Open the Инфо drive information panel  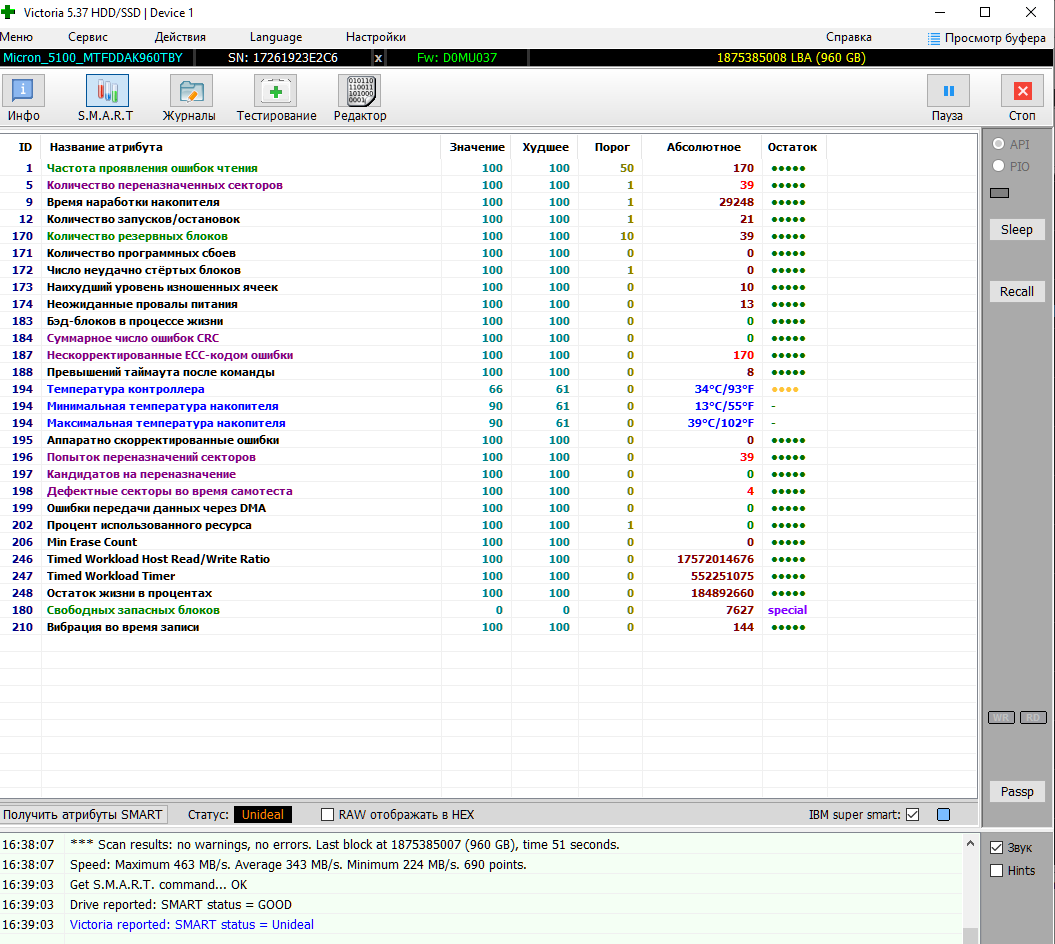tap(24, 91)
